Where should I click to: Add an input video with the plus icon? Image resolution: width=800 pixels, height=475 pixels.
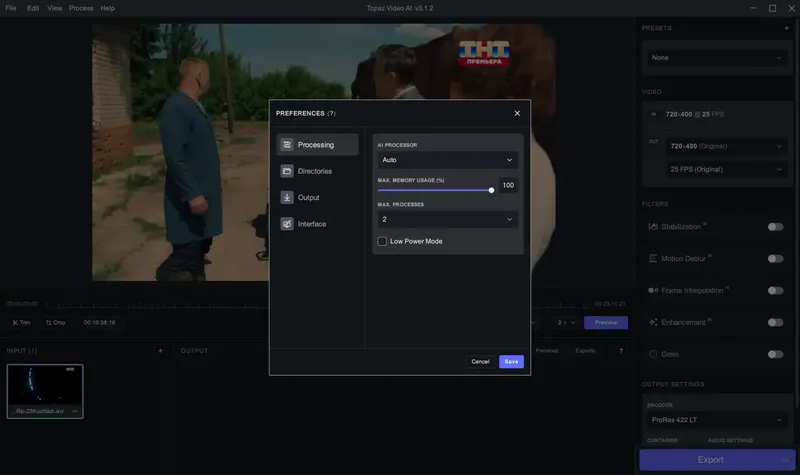point(160,351)
